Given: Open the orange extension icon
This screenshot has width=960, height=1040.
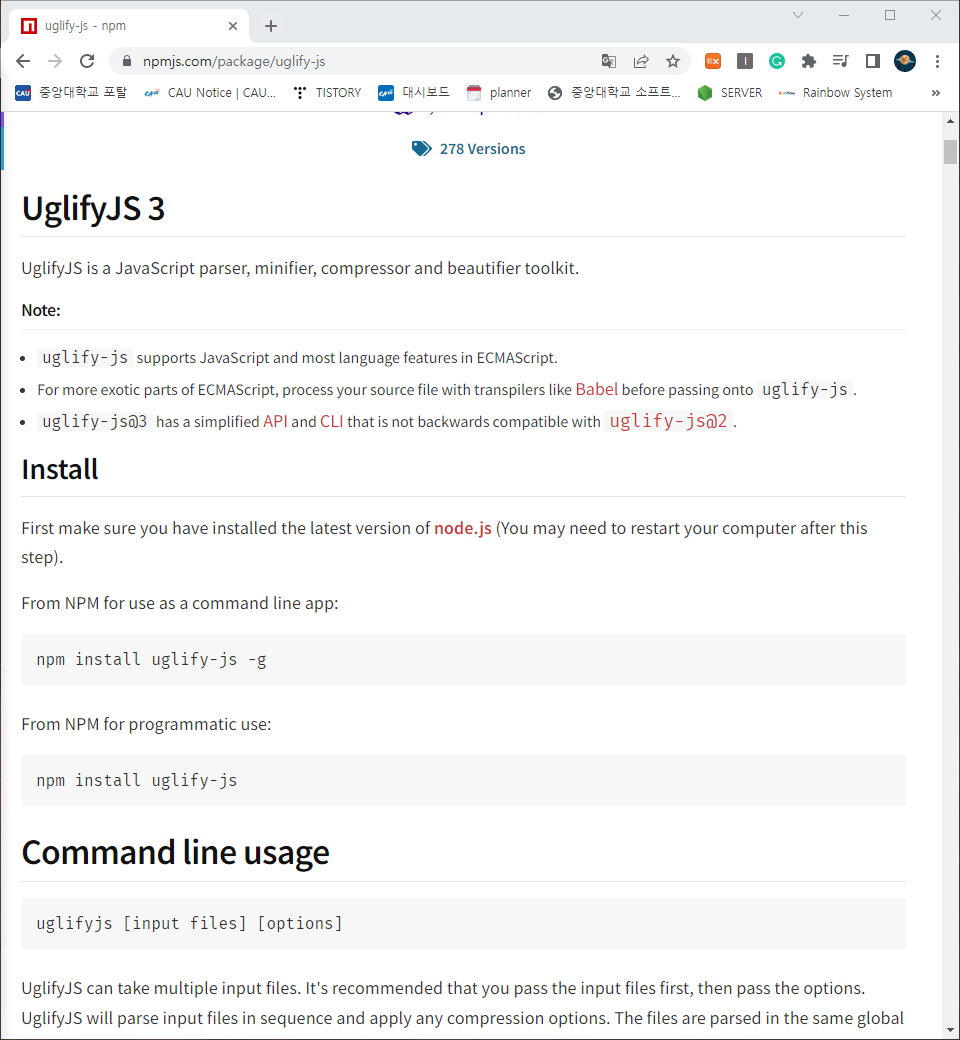Looking at the screenshot, I should coord(713,61).
